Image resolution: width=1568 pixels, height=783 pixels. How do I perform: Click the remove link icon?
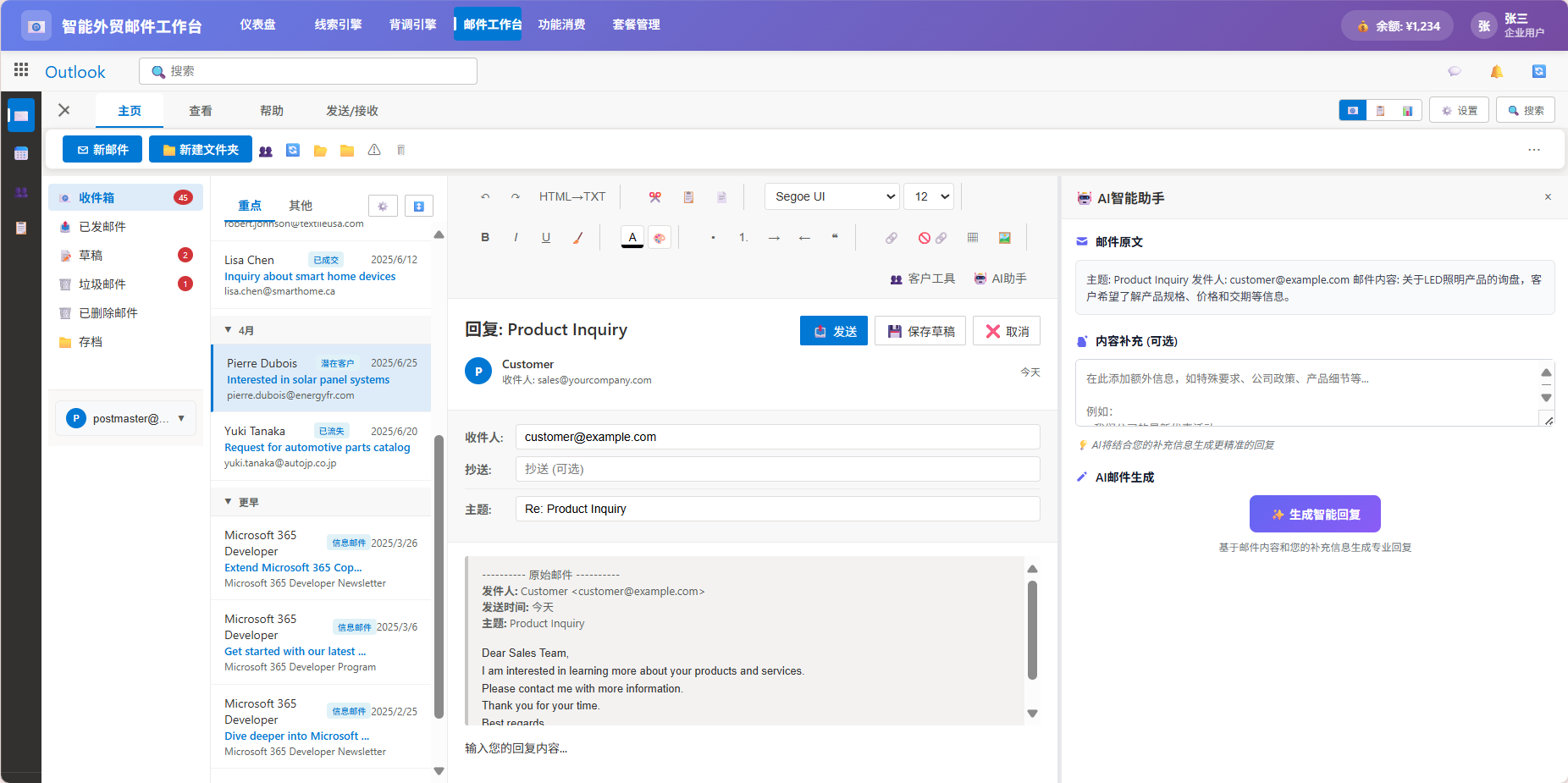932,238
